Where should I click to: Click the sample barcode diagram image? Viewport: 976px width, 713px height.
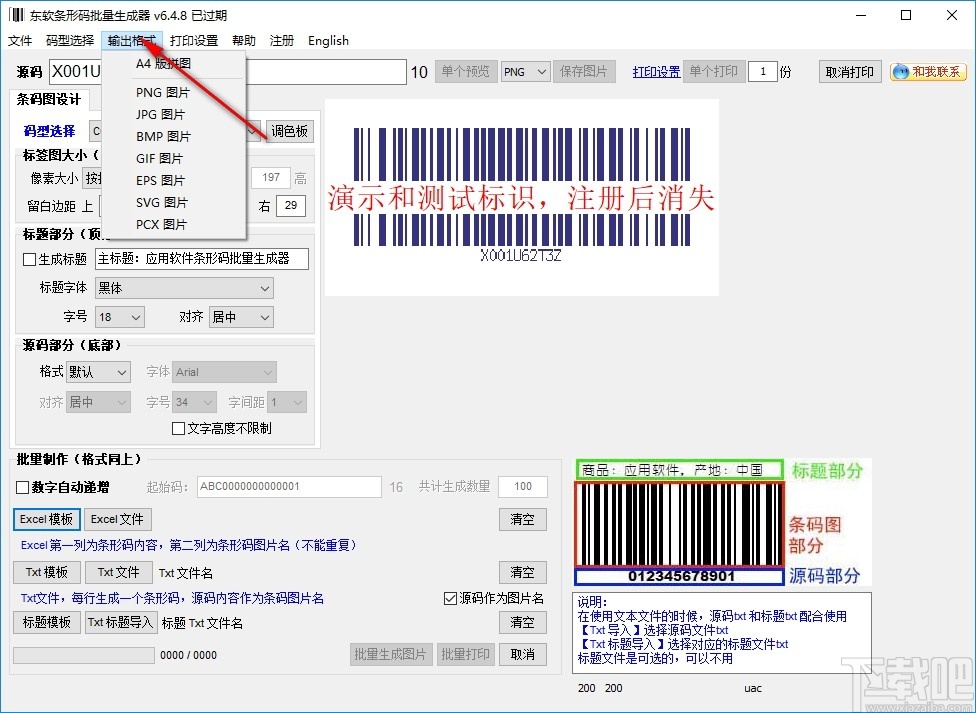tap(722, 523)
